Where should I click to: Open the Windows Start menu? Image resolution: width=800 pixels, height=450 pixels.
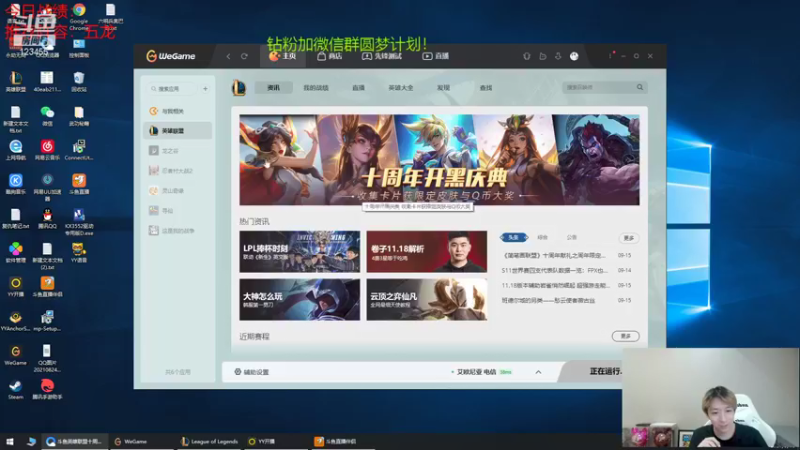coord(10,441)
